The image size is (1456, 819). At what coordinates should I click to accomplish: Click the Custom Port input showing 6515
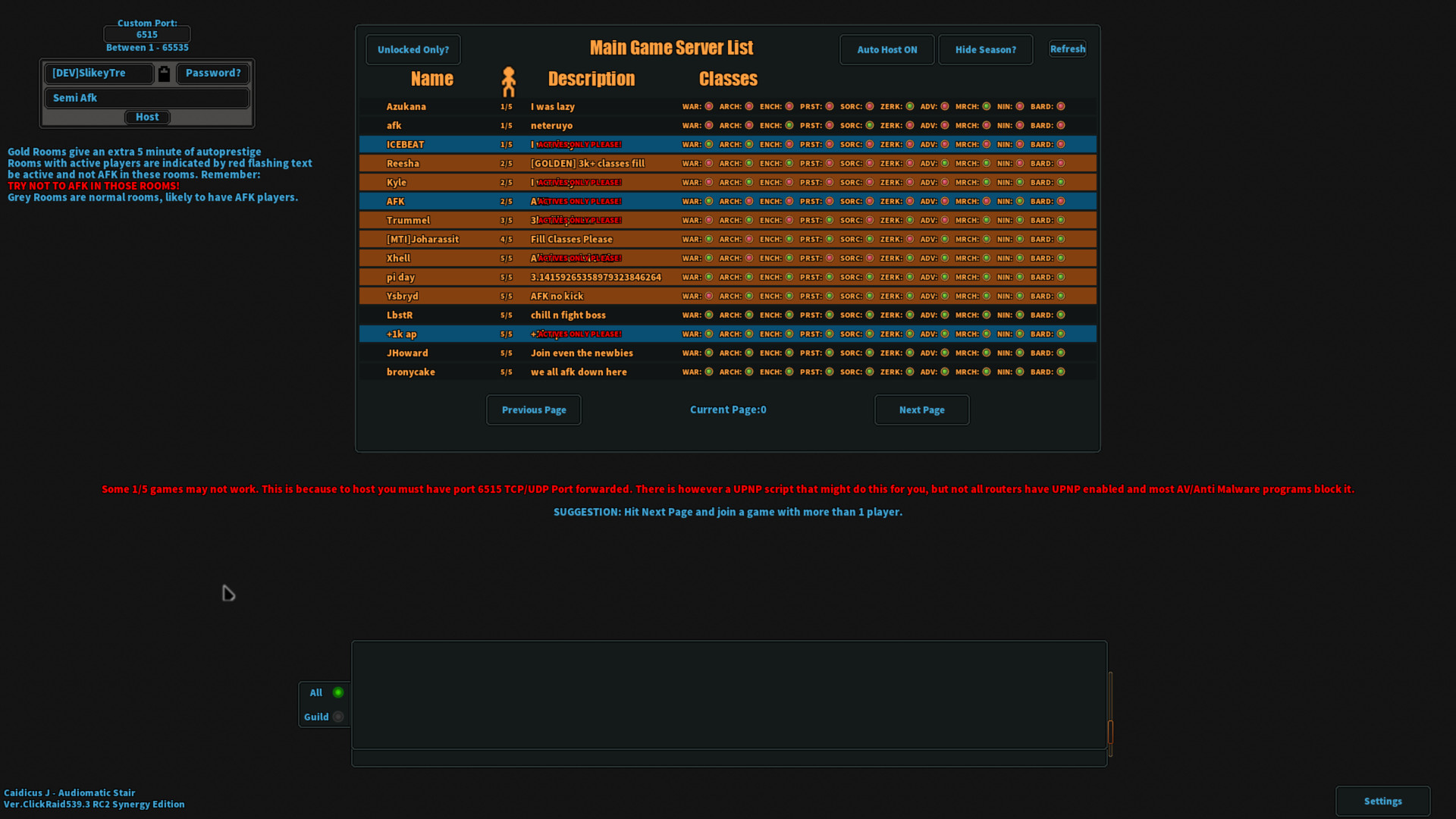point(147,34)
